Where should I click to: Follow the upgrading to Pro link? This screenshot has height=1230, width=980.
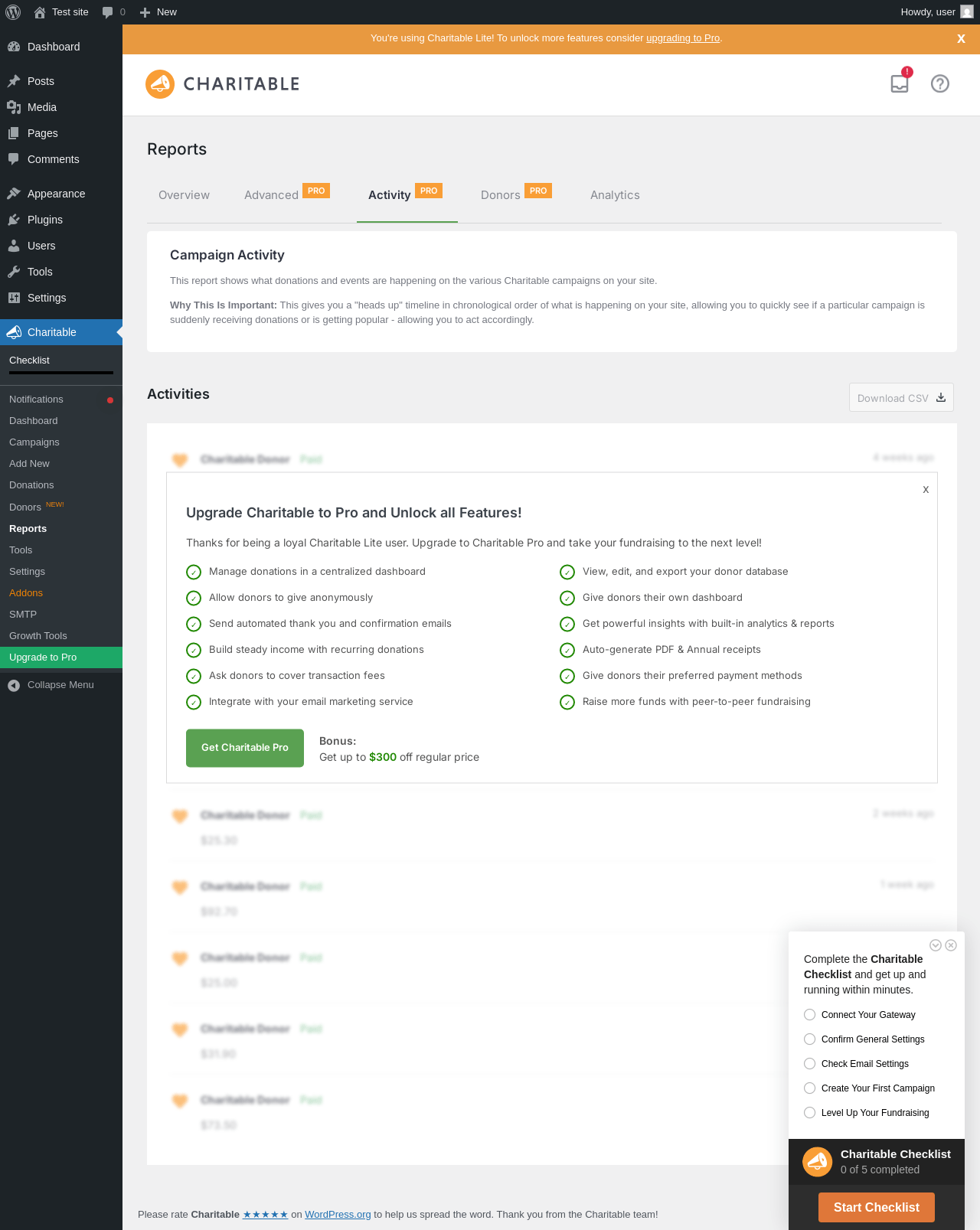(x=683, y=38)
